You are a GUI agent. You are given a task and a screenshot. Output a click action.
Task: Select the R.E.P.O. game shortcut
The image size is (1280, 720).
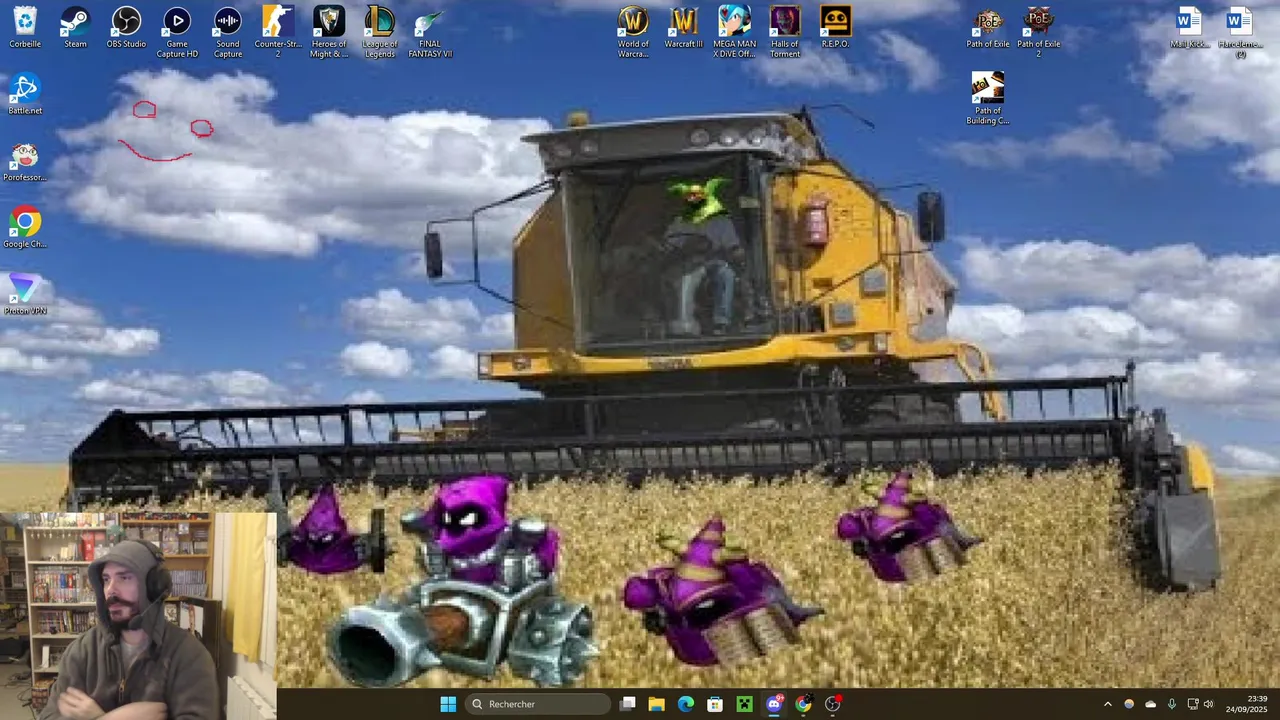(x=835, y=27)
